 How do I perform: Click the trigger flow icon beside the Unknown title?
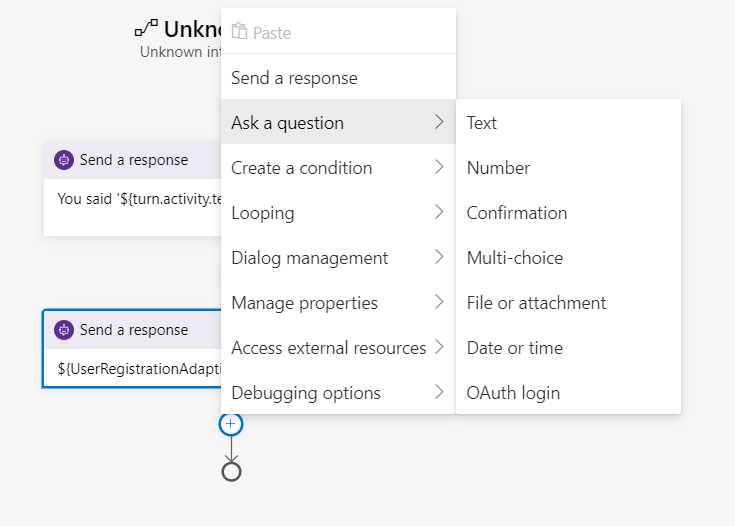pyautogui.click(x=146, y=28)
